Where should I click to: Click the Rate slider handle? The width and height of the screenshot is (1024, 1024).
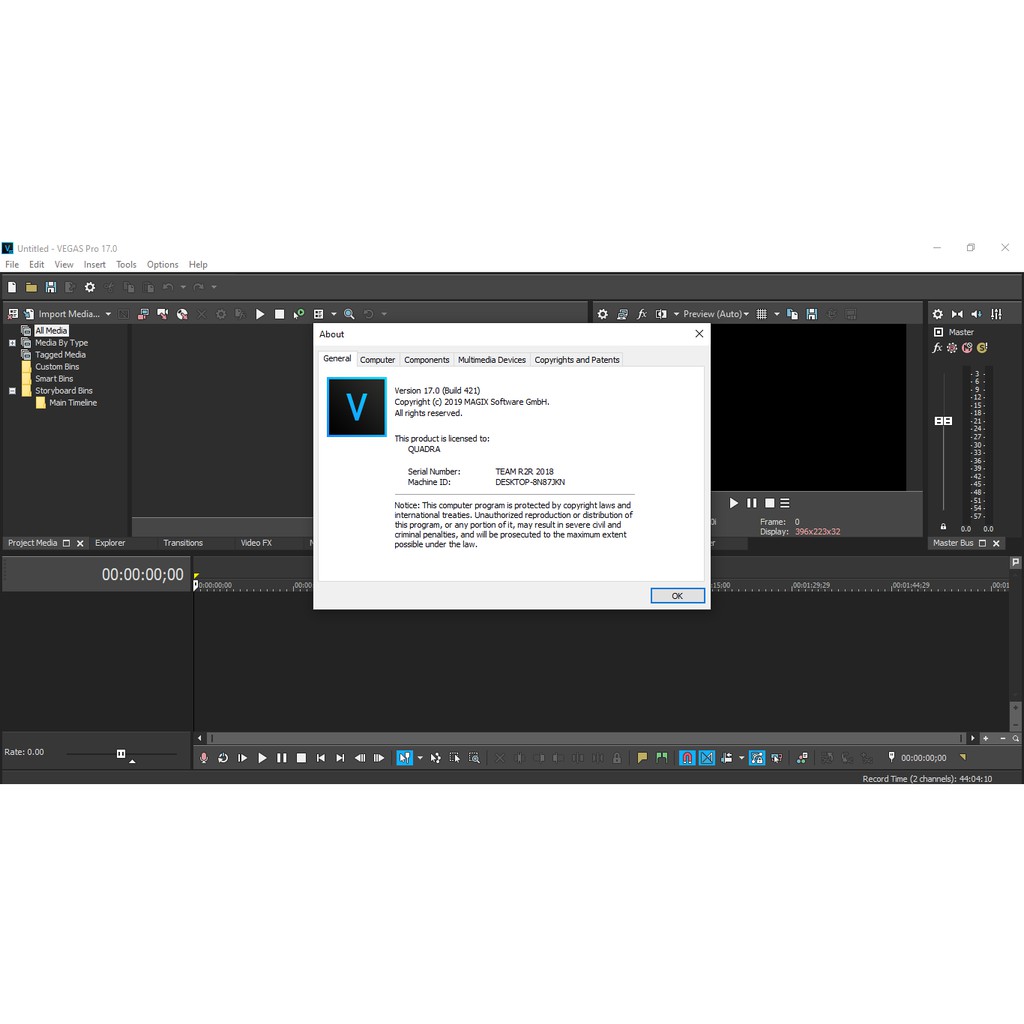pos(121,754)
